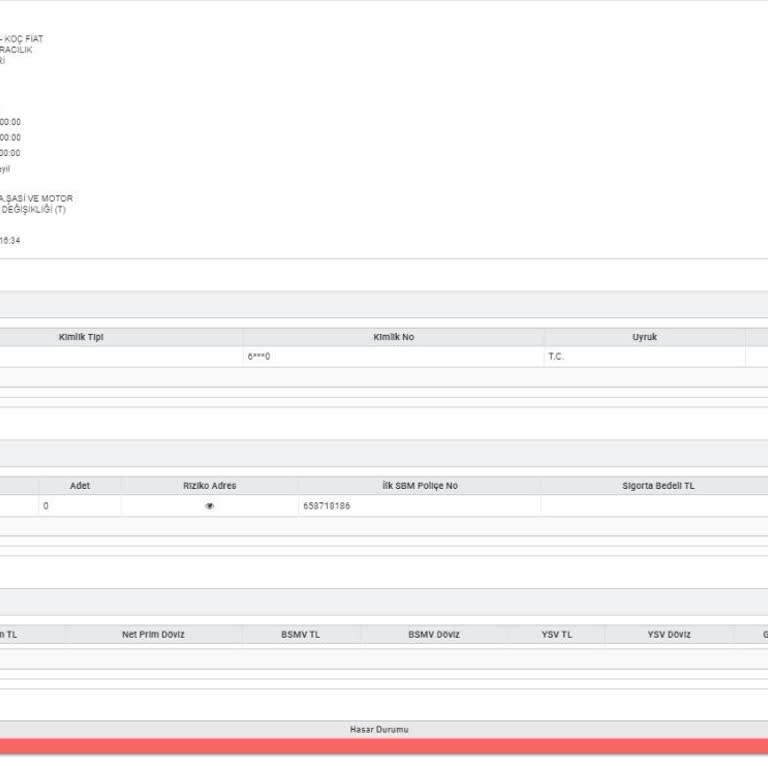Click the Hasar Durumu header bar

(x=384, y=729)
